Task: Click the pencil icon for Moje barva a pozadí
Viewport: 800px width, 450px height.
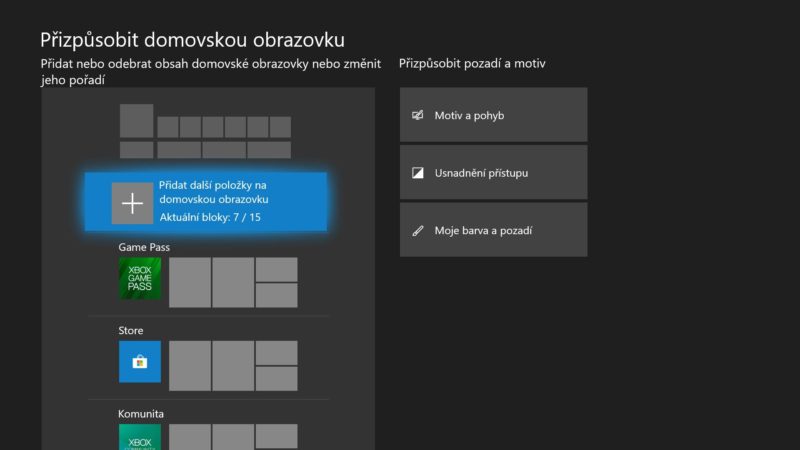Action: (x=417, y=231)
